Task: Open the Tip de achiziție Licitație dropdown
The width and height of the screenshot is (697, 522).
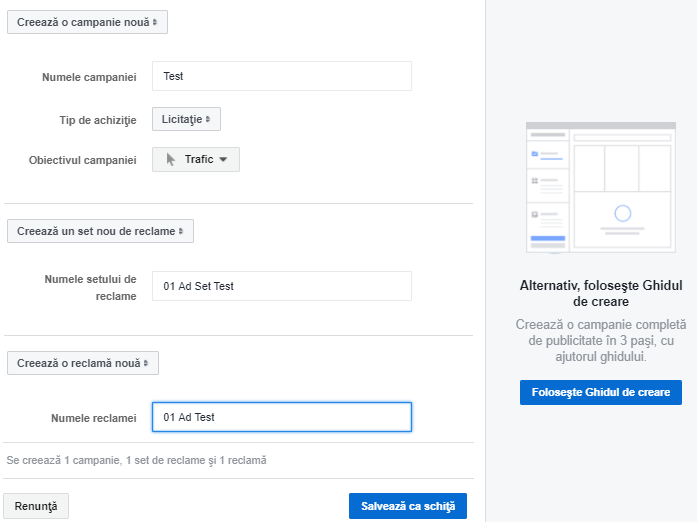Action: coord(186,119)
